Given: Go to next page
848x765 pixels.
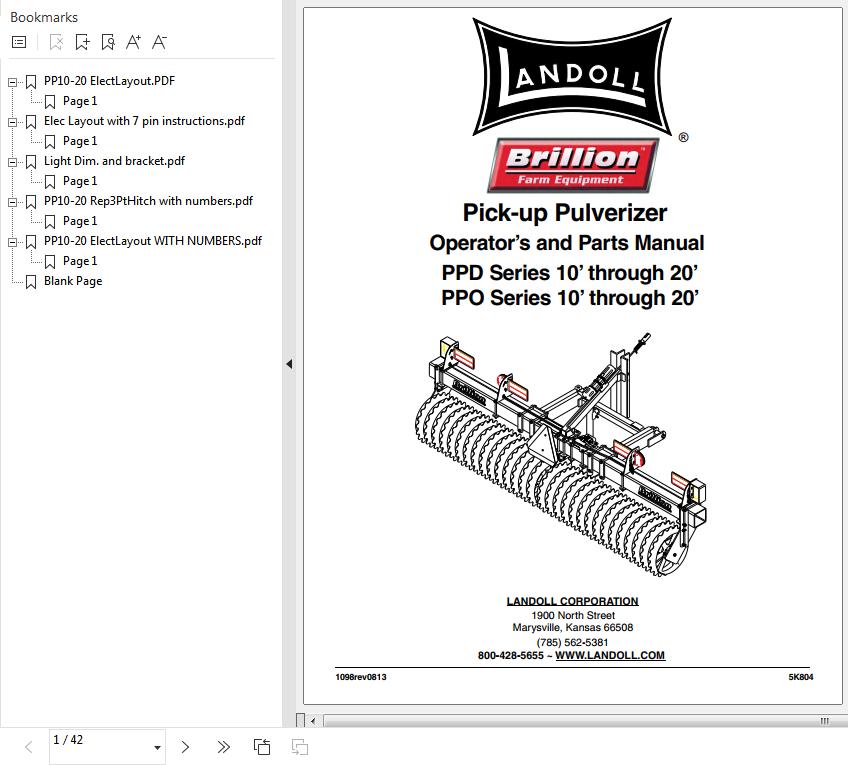Looking at the screenshot, I should (x=186, y=747).
